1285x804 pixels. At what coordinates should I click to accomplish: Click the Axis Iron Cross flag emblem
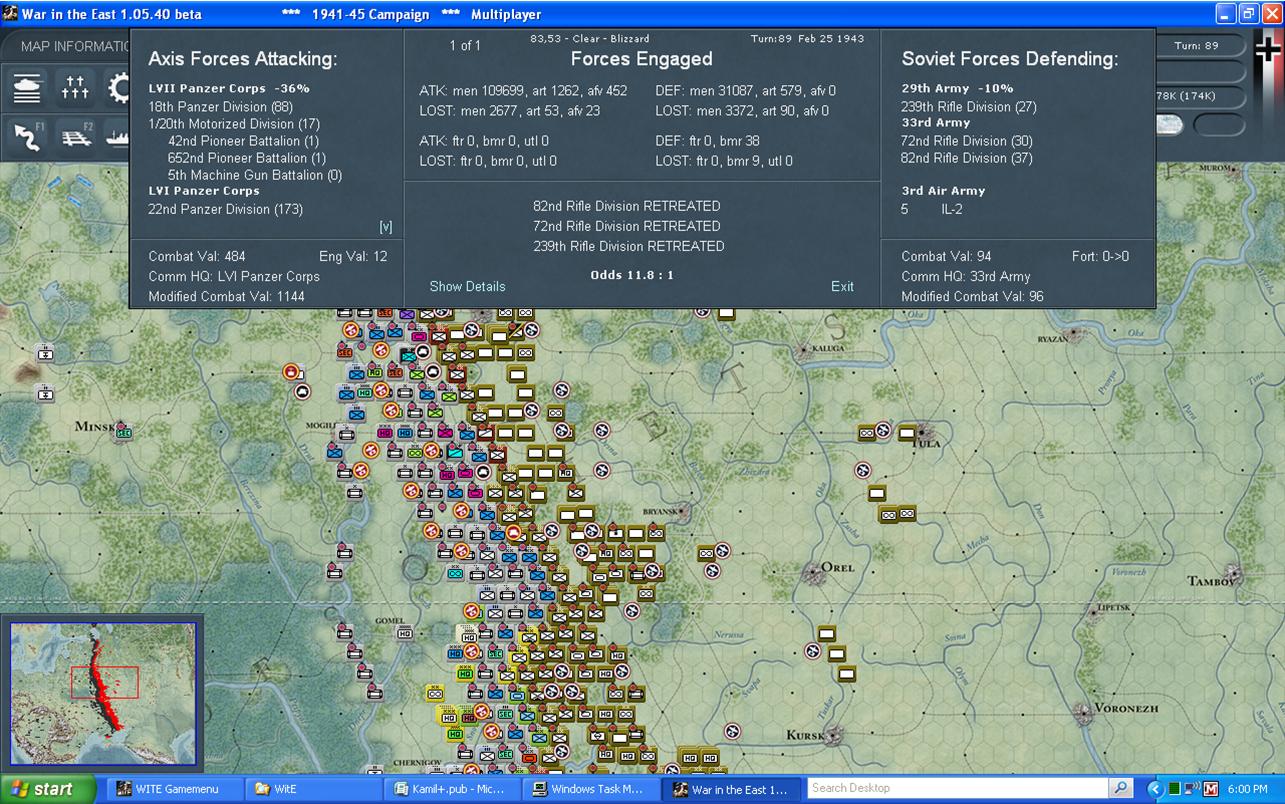tap(1267, 50)
